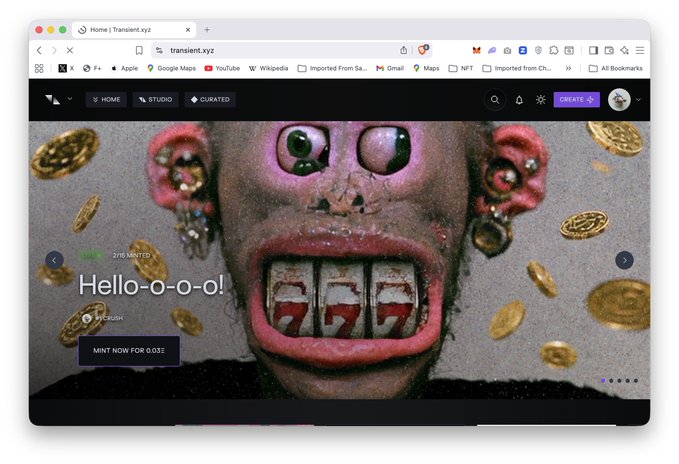Click the site settings icon in address bar
Image resolution: width=679 pixels, height=464 pixels.
[x=159, y=51]
